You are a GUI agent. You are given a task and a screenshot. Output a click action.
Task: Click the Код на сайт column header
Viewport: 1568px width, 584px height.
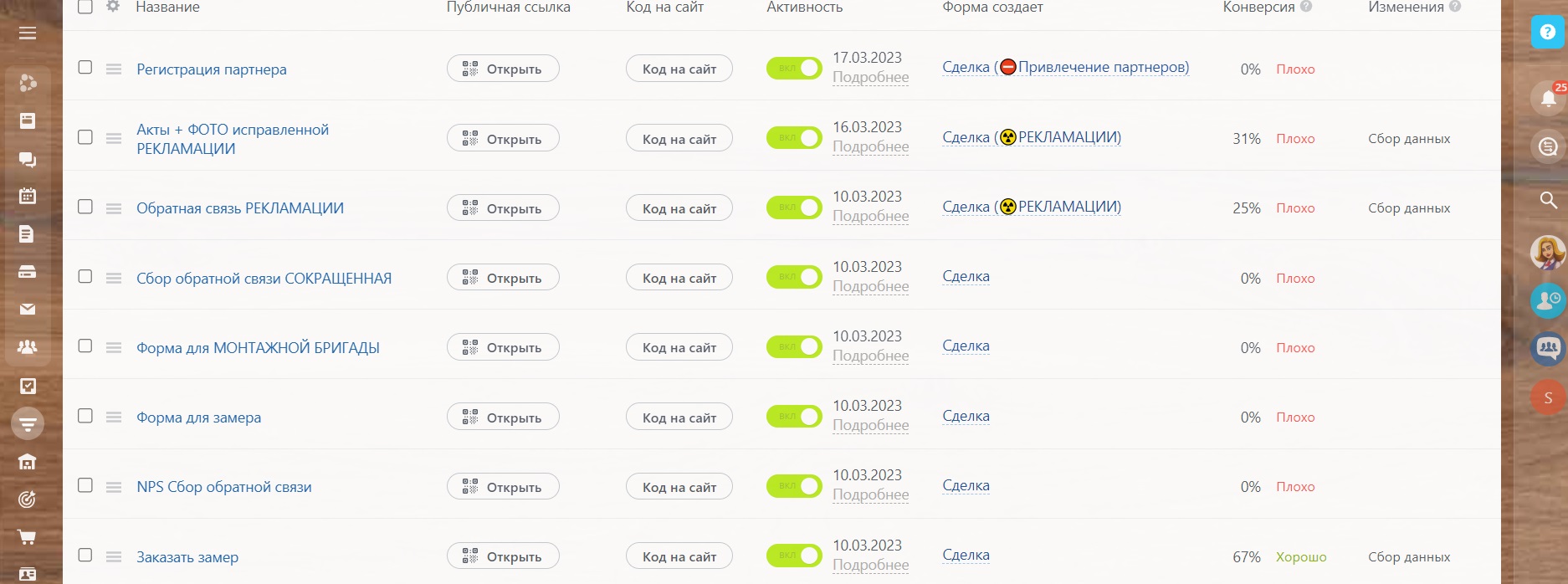tap(665, 7)
